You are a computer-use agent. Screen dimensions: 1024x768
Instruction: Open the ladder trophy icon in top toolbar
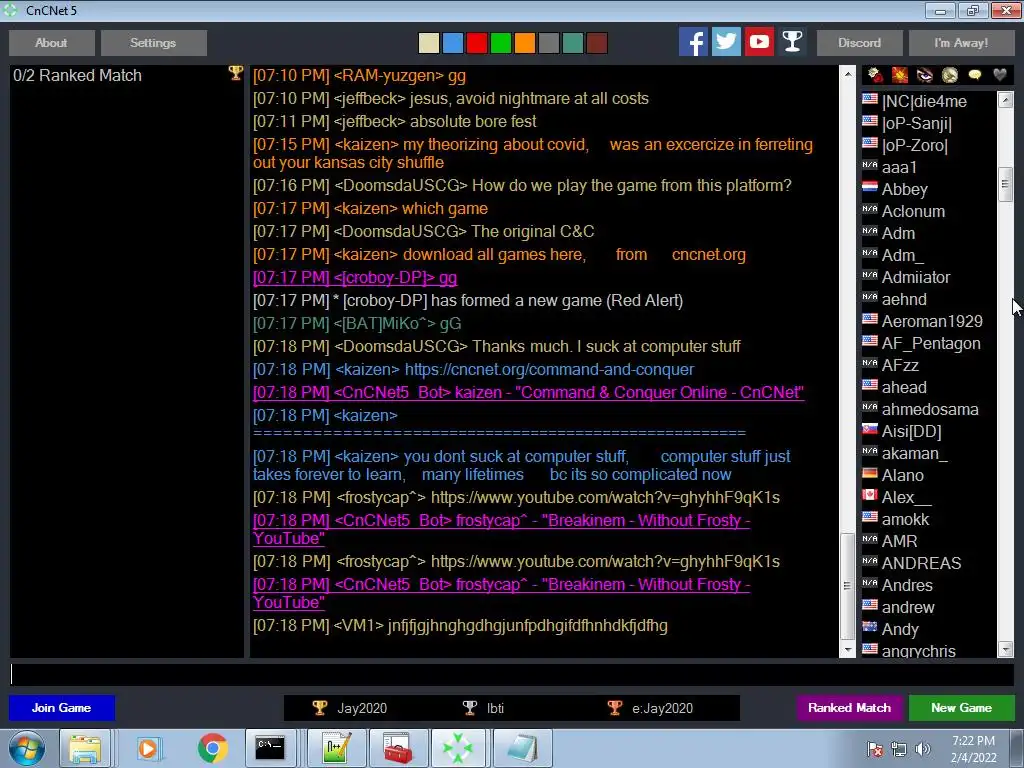pos(792,42)
